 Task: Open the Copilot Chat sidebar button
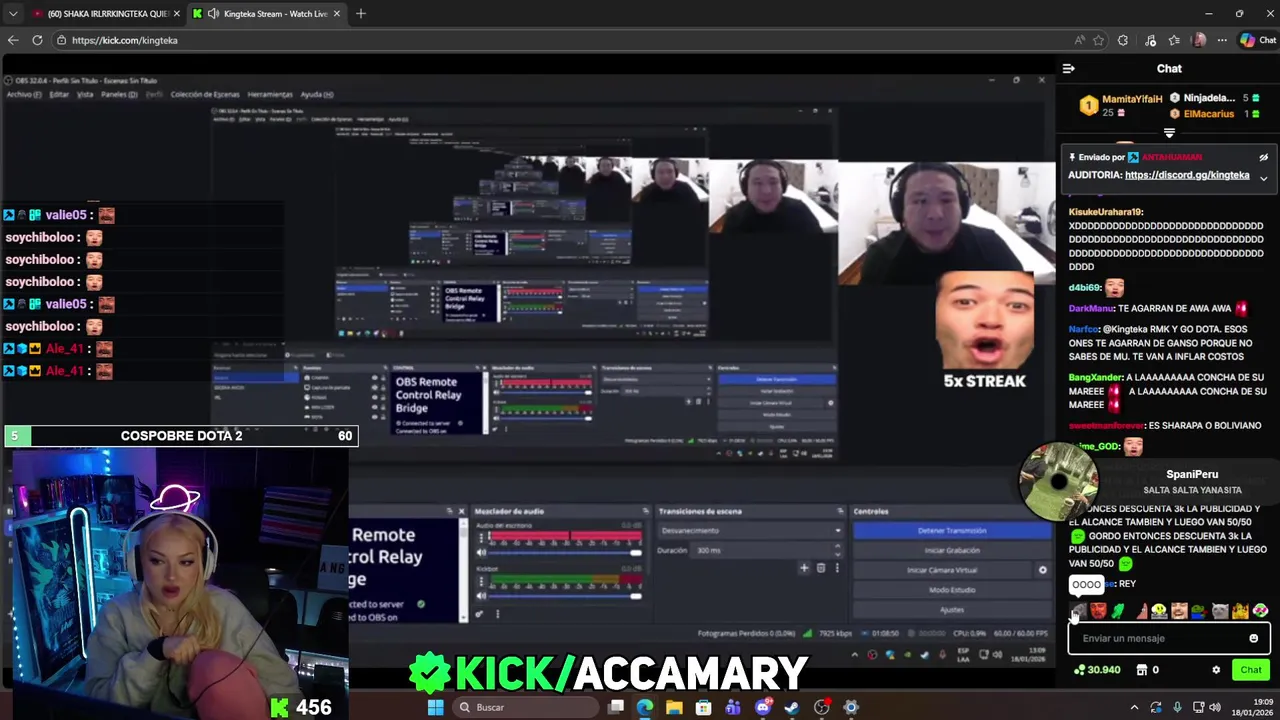pos(1258,40)
